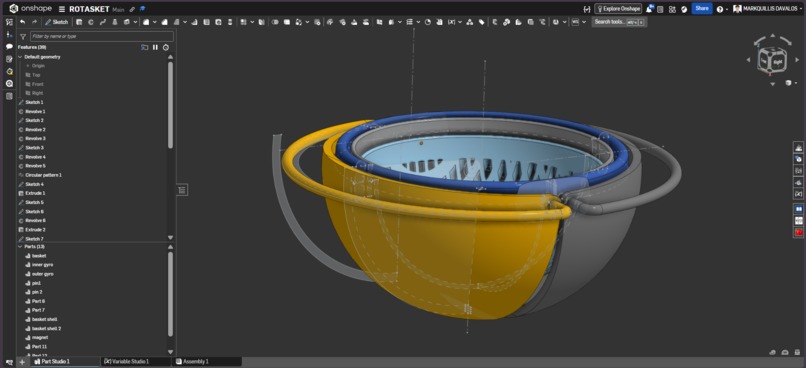Collapse the Parts (13) group

[20, 247]
